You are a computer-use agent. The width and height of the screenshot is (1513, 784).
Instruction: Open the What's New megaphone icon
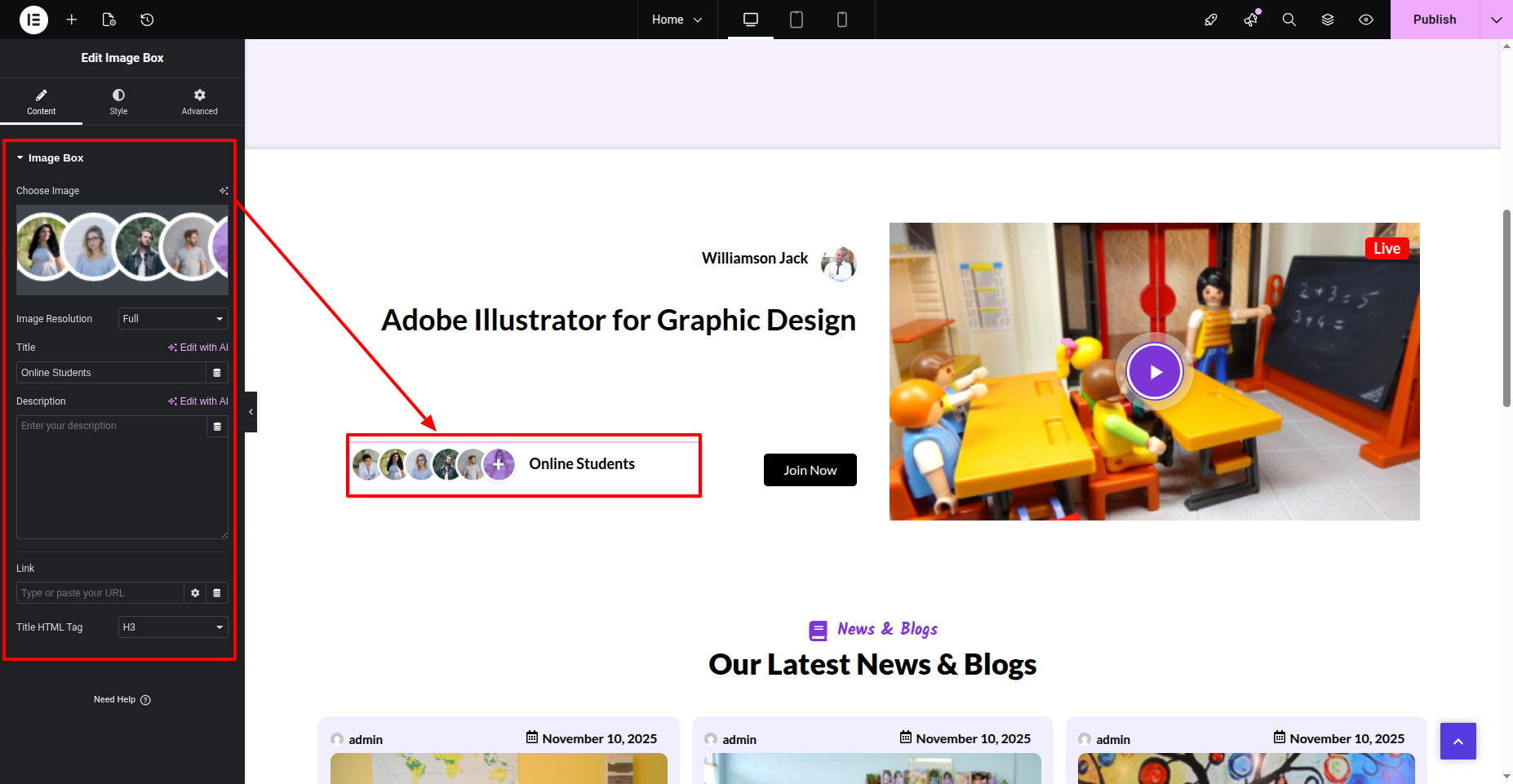point(1250,20)
